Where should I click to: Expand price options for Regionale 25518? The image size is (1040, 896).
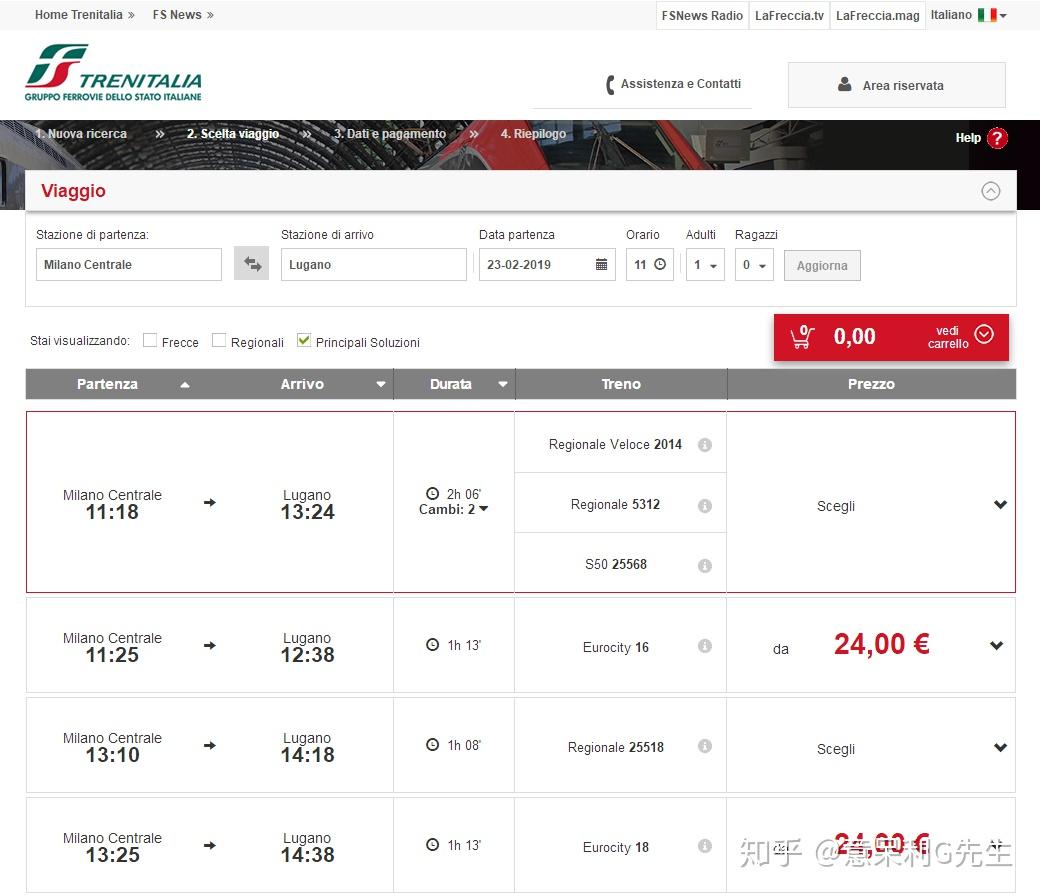(x=1000, y=747)
